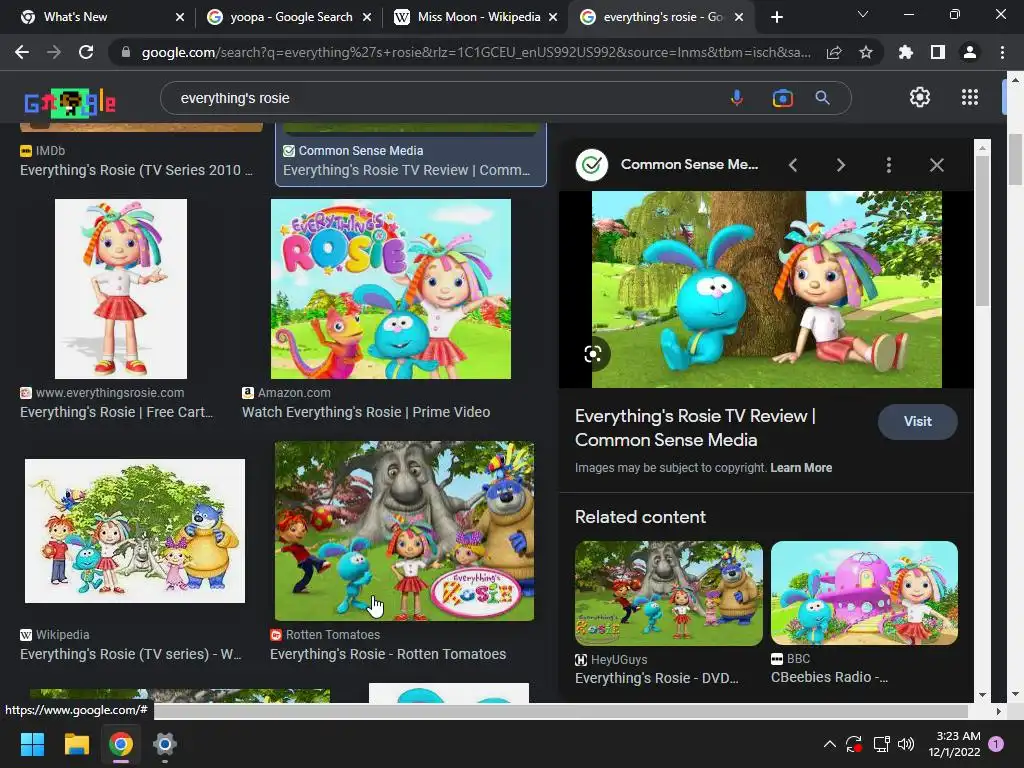This screenshot has width=1024, height=768.
Task: Open Chrome's three-dot menu
Action: click(x=1002, y=52)
